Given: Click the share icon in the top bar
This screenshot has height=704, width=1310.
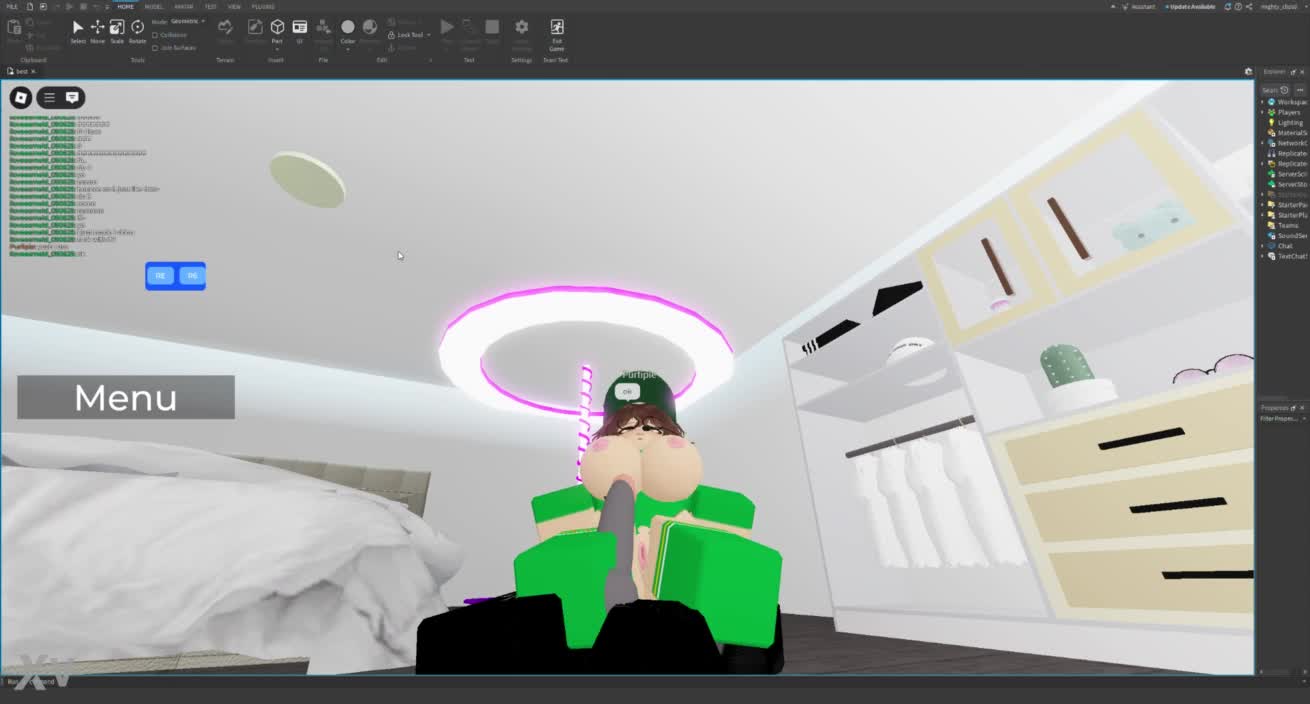Looking at the screenshot, I should click(x=1249, y=7).
